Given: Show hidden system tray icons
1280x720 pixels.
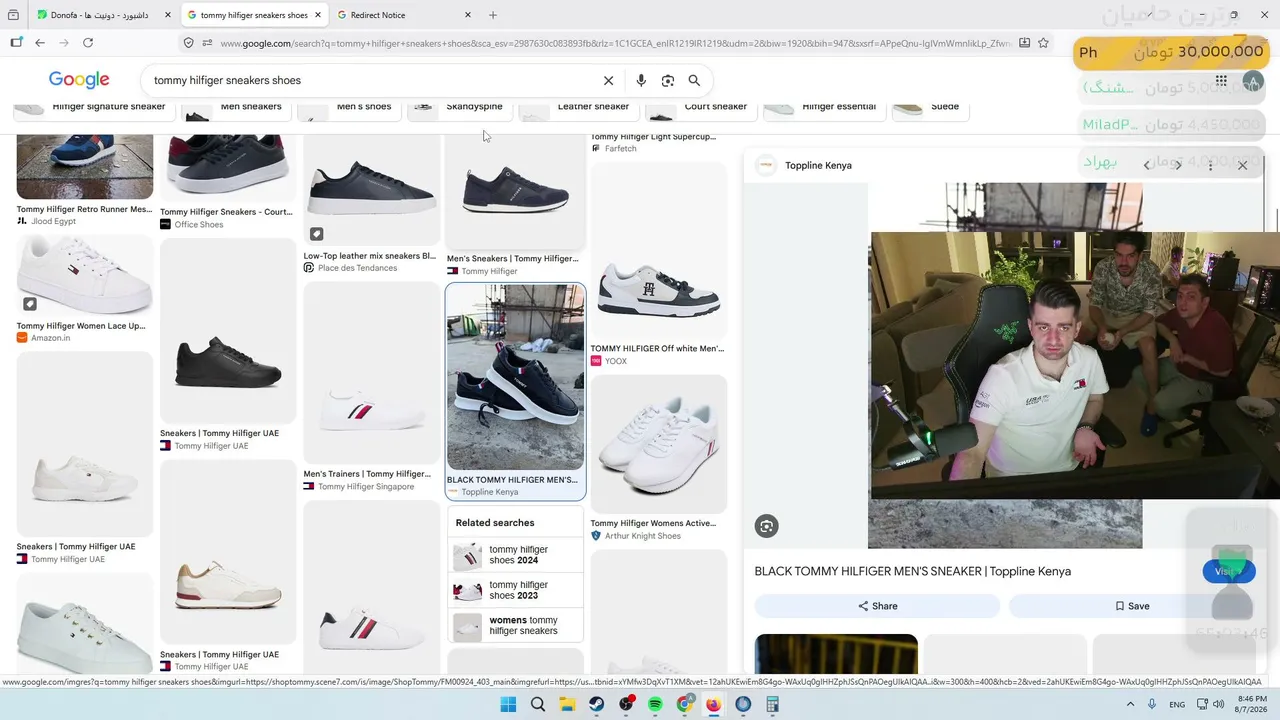Looking at the screenshot, I should pos(1130,704).
